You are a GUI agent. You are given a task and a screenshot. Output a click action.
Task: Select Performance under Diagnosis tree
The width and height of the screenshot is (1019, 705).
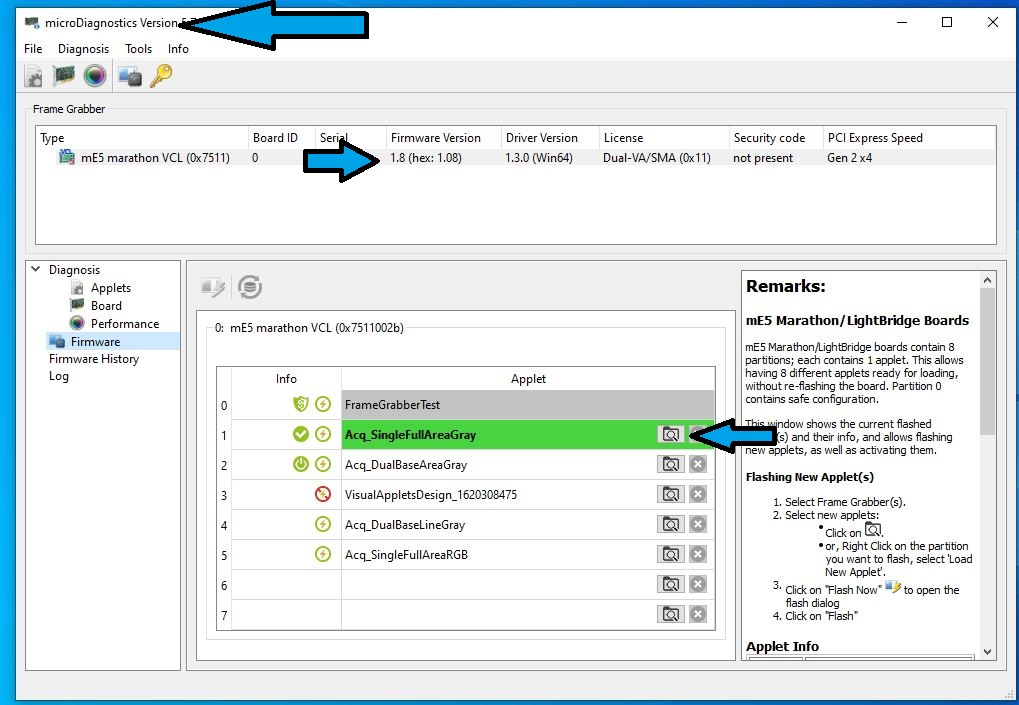click(x=124, y=324)
